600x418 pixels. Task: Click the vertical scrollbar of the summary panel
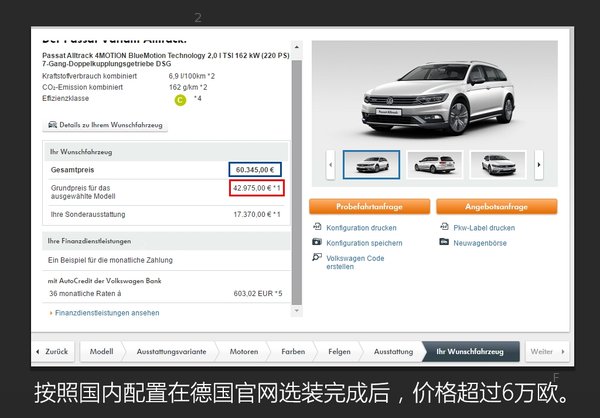tap(297, 182)
